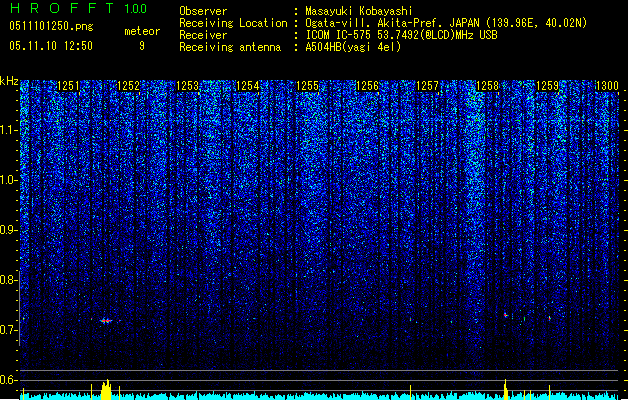Click the 0.8 kHz axis tick label
The width and height of the screenshot is (629, 400).
[8, 280]
